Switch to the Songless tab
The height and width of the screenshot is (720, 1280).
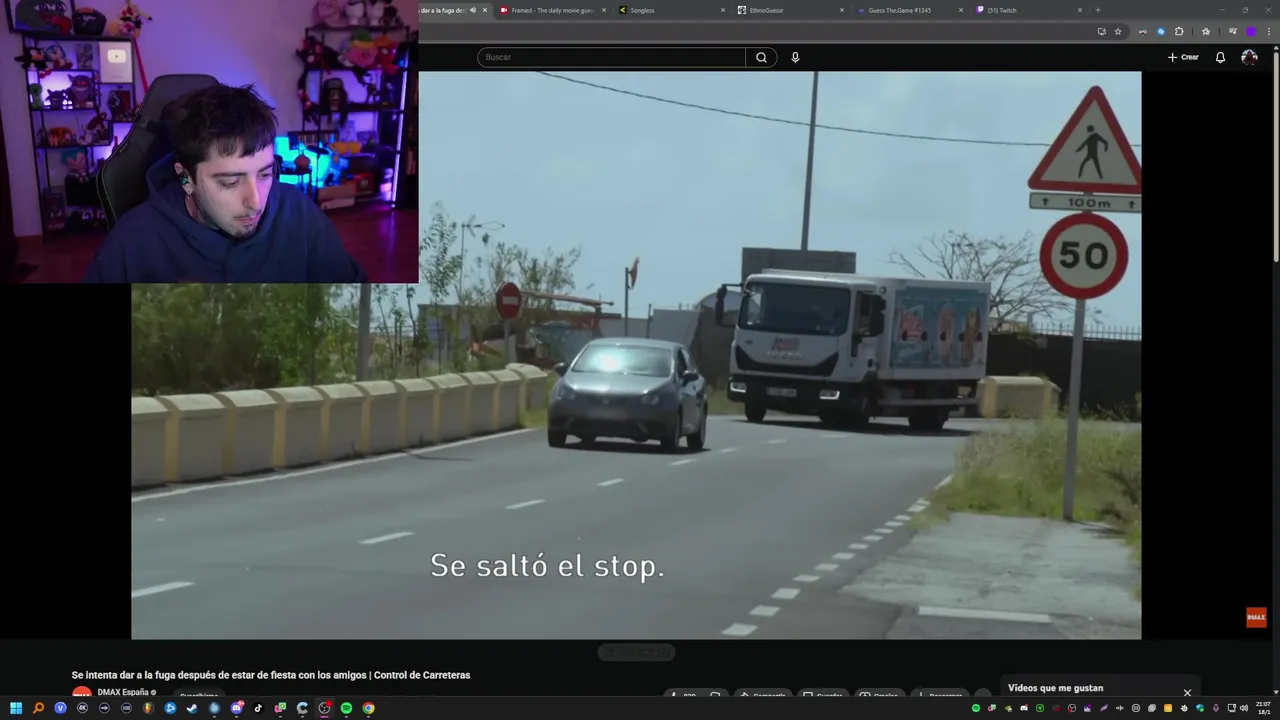tap(670, 10)
